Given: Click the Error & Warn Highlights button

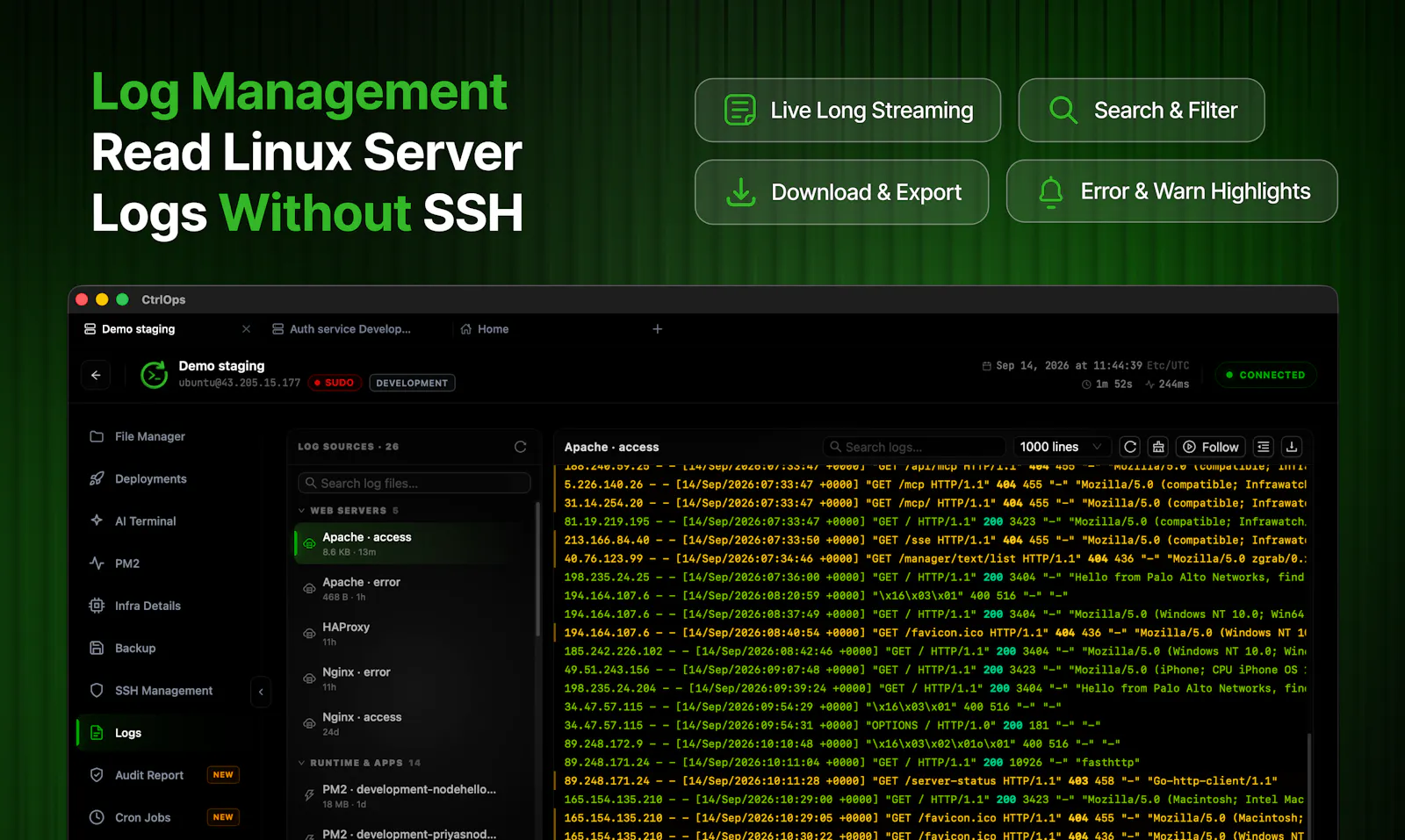Looking at the screenshot, I should 1172,191.
